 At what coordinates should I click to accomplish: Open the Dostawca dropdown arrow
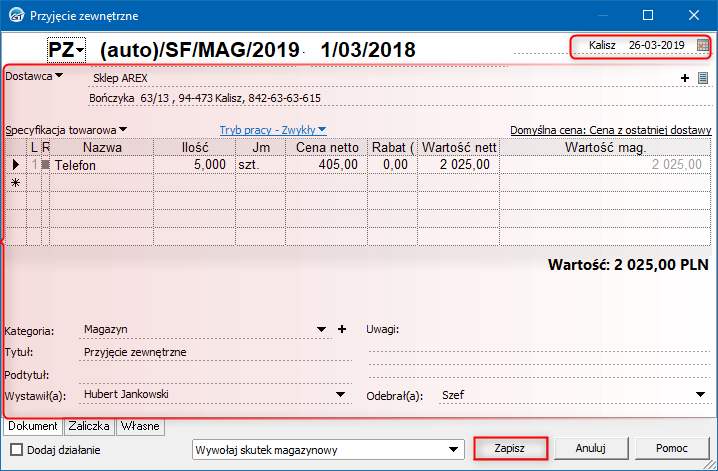click(x=59, y=76)
